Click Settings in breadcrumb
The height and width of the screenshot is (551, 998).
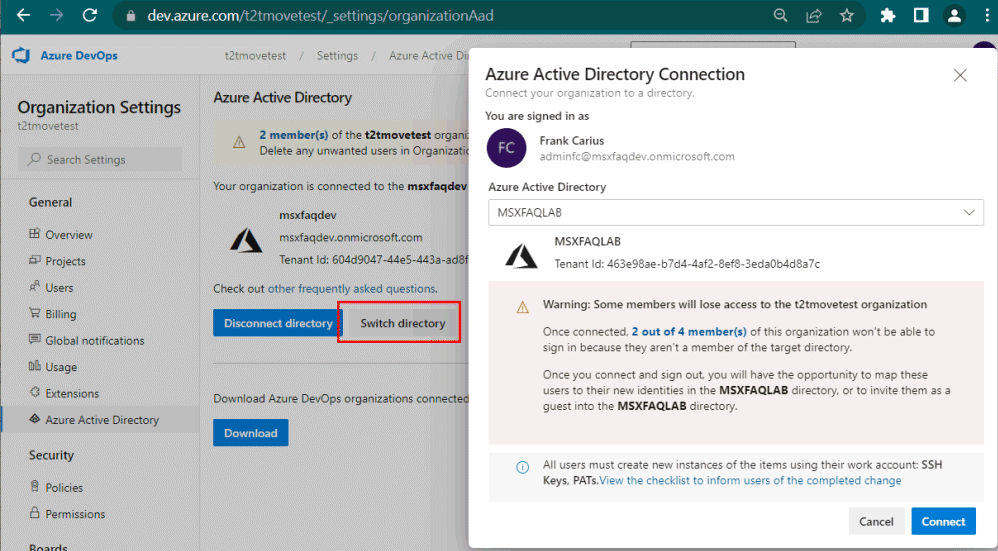(x=337, y=56)
